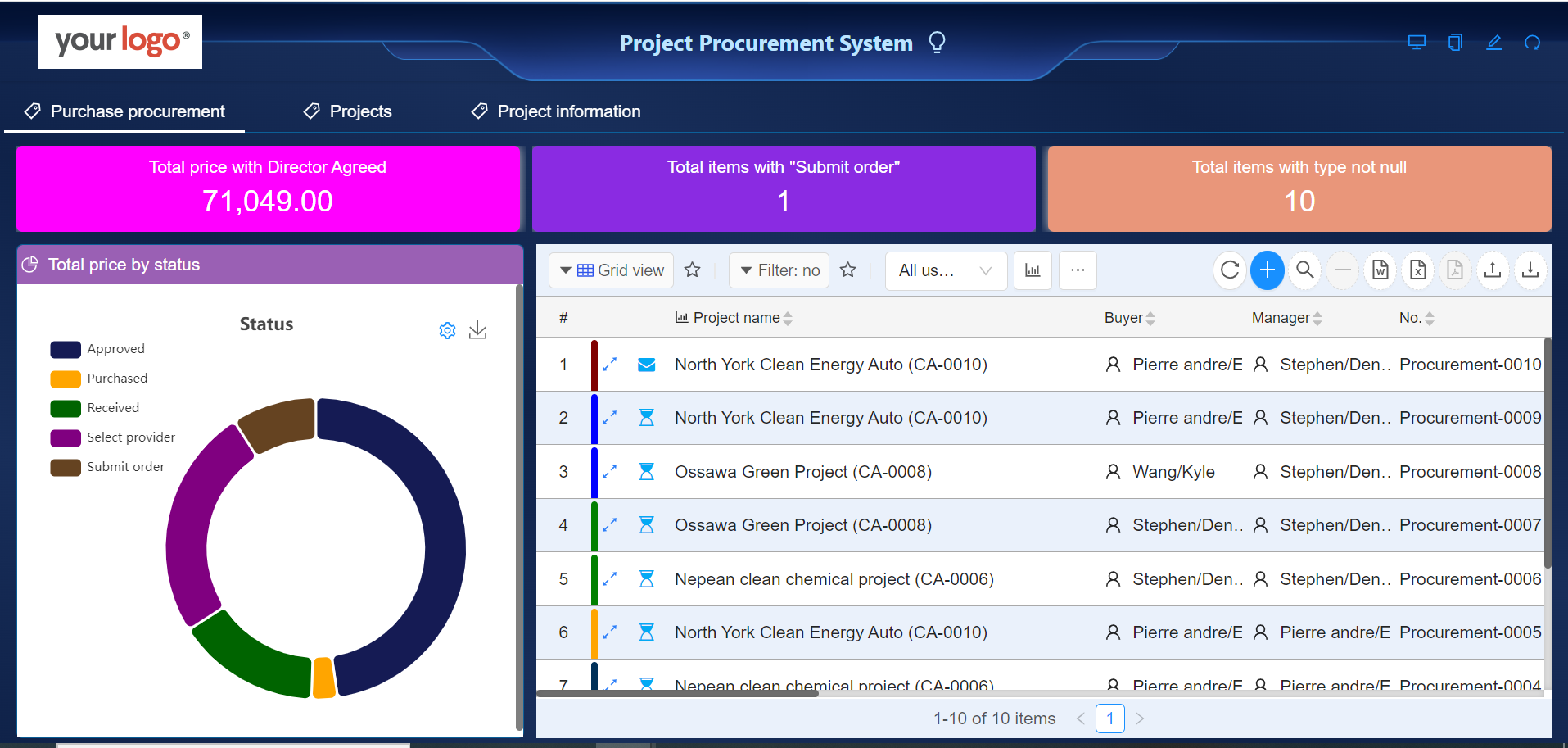Export grid to Word document icon
Screen dimensions: 1568x748
[1380, 270]
